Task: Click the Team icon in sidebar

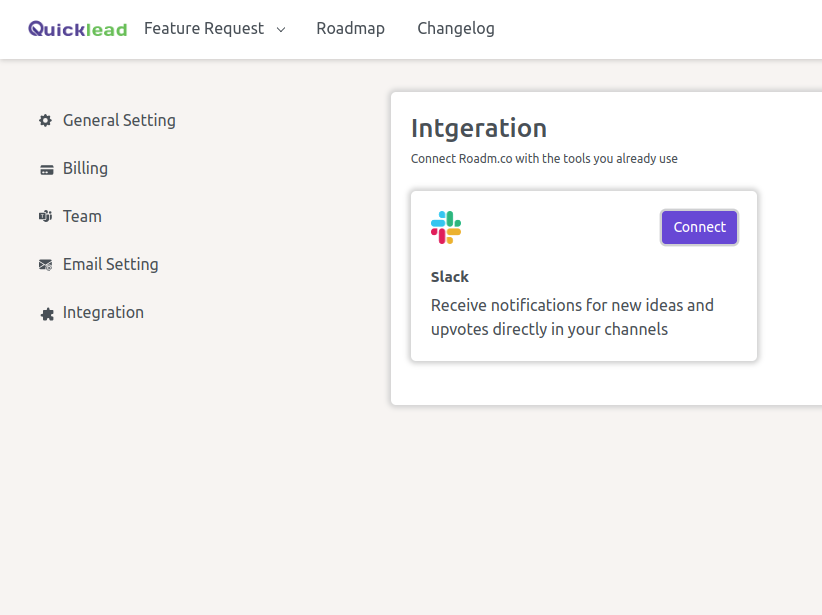Action: (46, 216)
